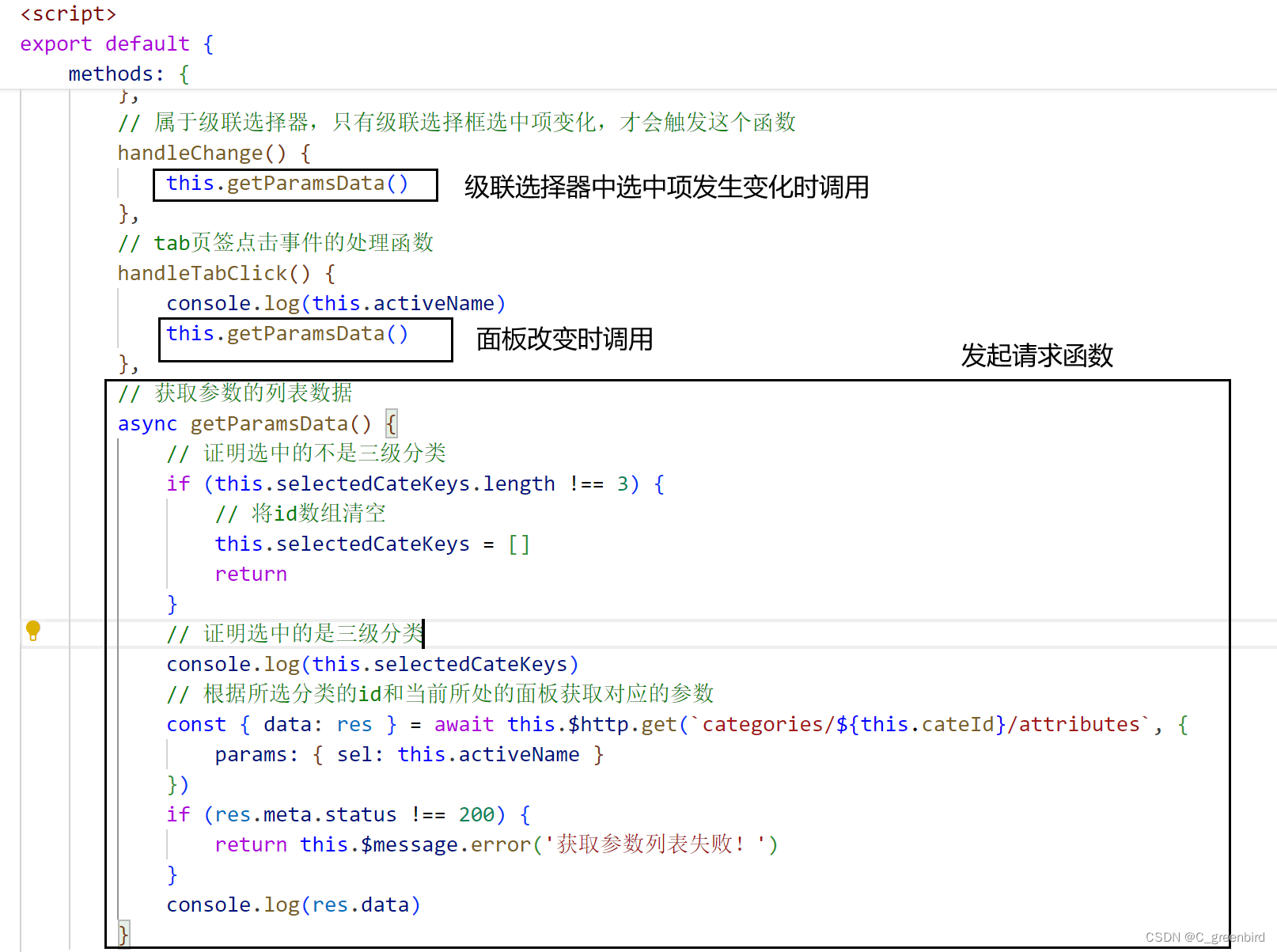Click this.getParamsData() call inside handleChange

(287, 184)
